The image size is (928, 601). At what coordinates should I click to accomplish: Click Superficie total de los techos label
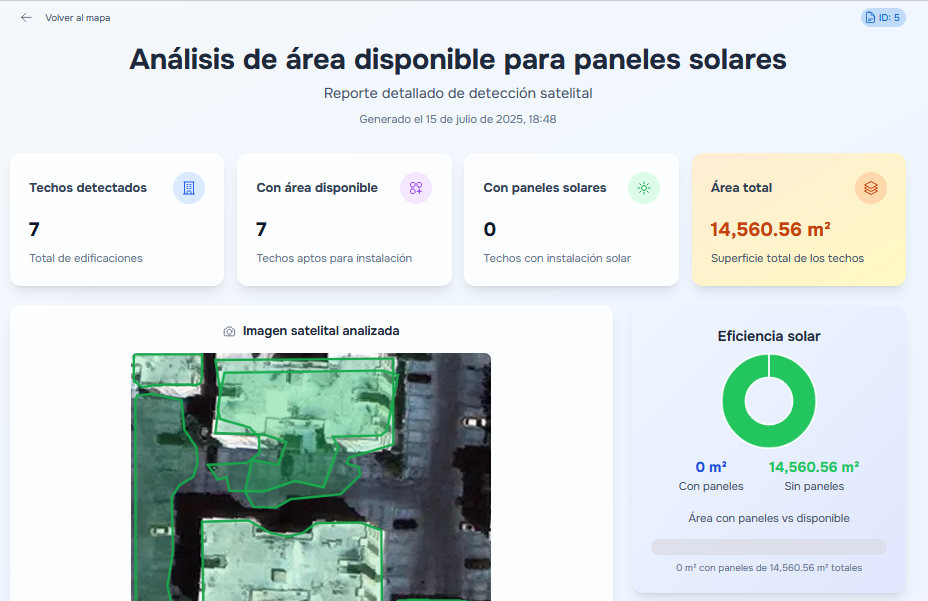click(x=787, y=258)
